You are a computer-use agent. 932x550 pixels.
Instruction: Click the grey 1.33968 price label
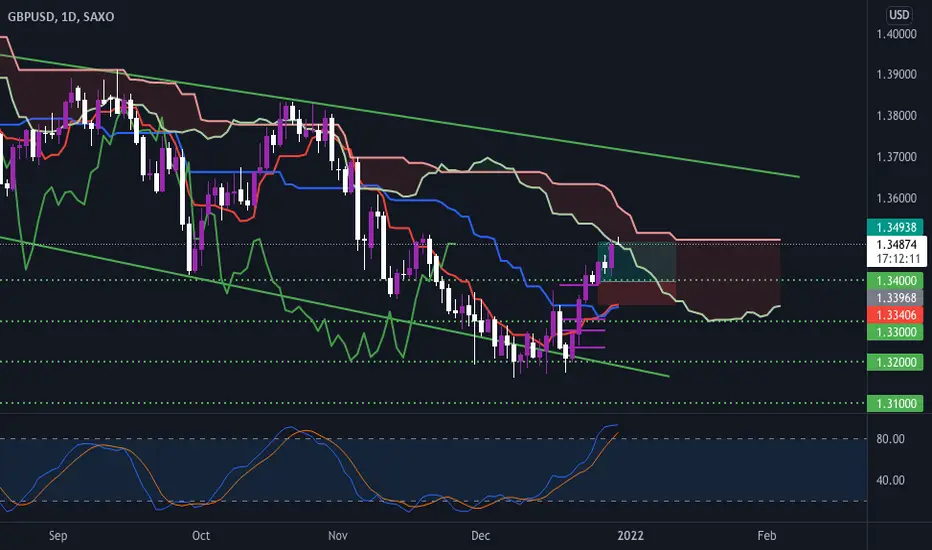pyautogui.click(x=896, y=297)
